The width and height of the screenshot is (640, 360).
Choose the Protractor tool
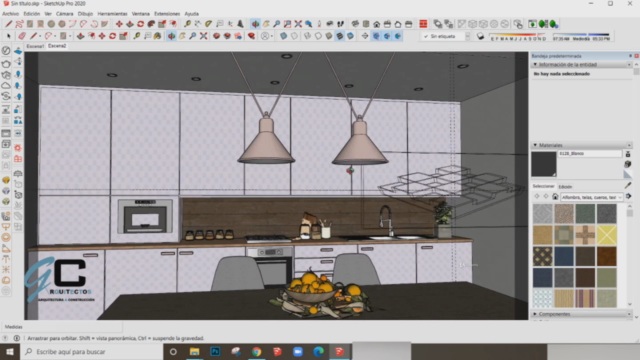tap(209, 24)
